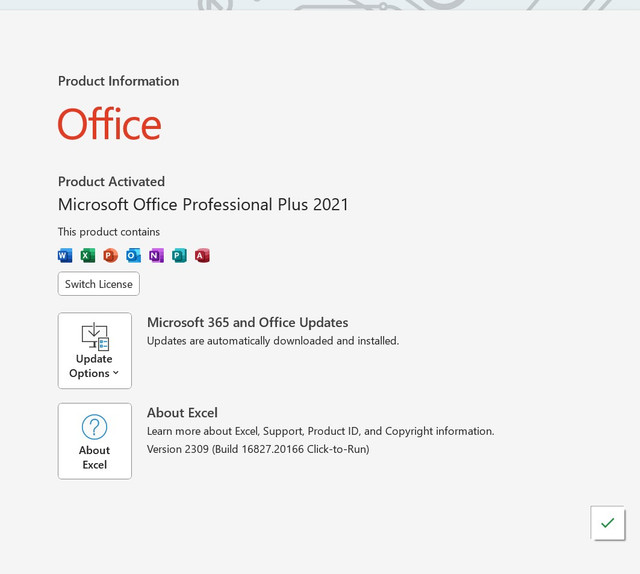The height and width of the screenshot is (574, 640).
Task: Click the PowerPoint app icon
Action: (111, 256)
